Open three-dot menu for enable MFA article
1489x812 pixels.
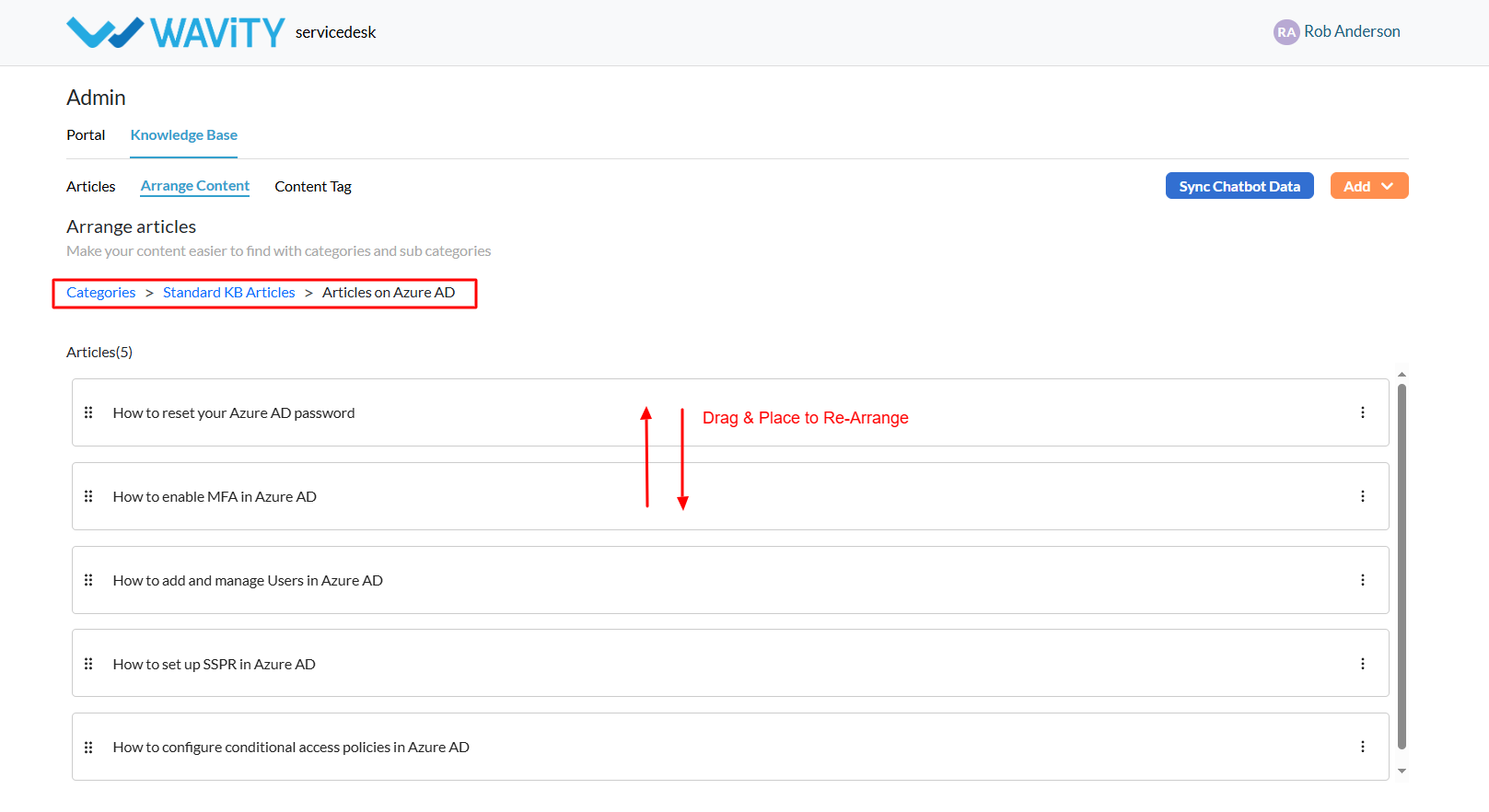coord(1363,496)
